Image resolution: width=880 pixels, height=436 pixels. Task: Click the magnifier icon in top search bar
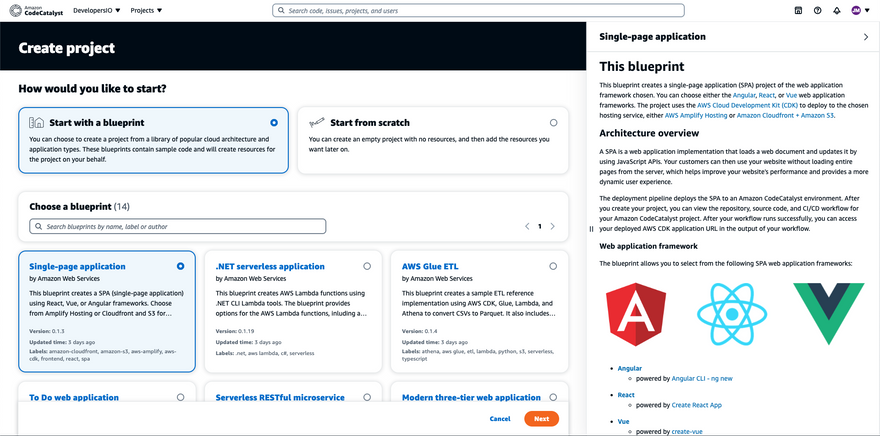pyautogui.click(x=281, y=10)
